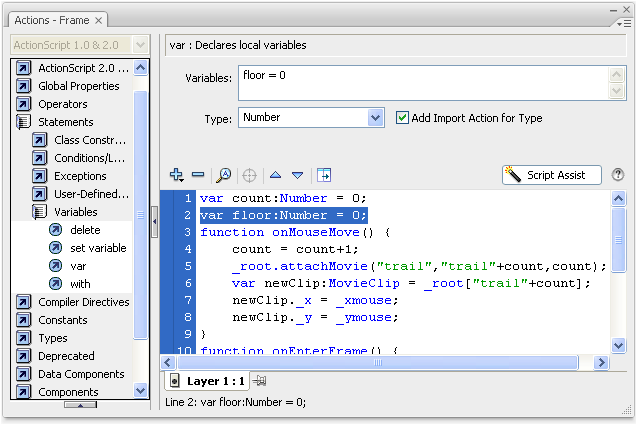The height and width of the screenshot is (425, 637).
Task: Toggle Add Import Action for Type checkbox
Action: (402, 118)
